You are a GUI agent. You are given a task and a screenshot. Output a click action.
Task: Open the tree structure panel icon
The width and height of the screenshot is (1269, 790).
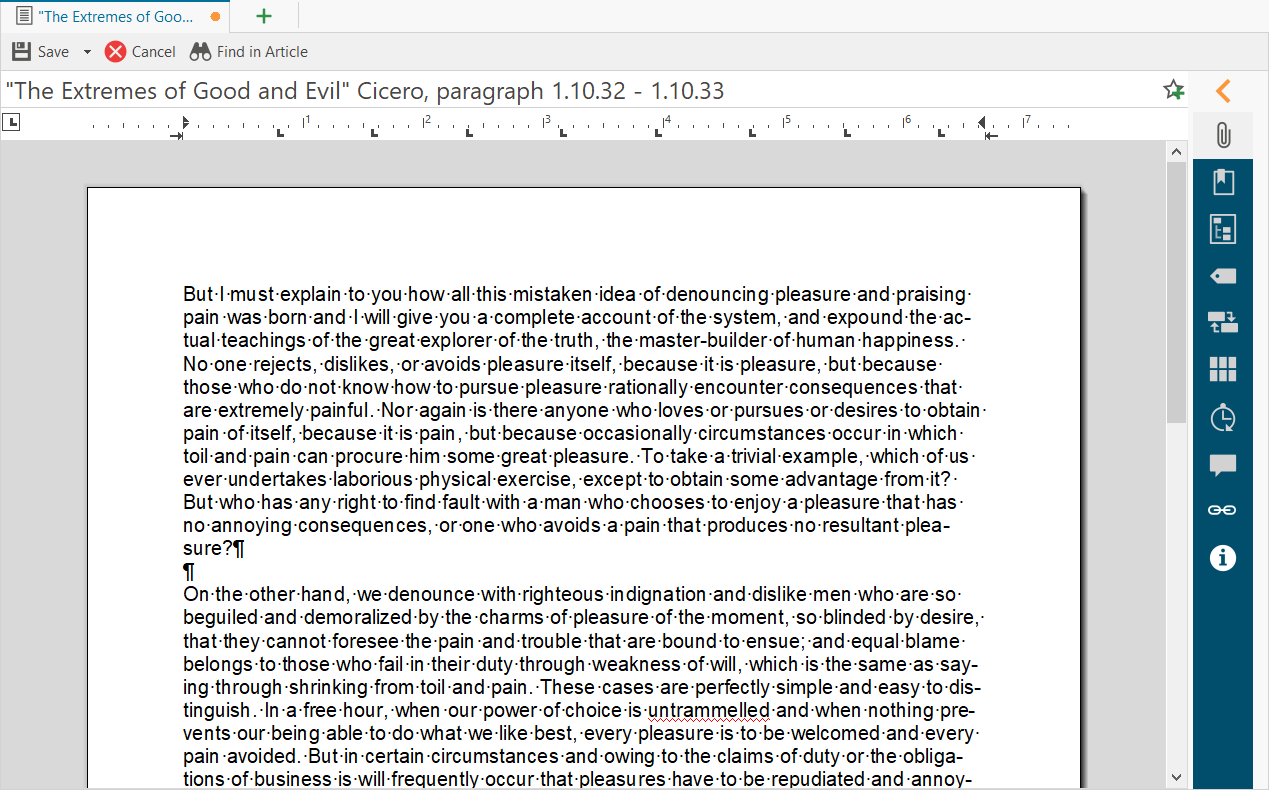pyautogui.click(x=1222, y=229)
